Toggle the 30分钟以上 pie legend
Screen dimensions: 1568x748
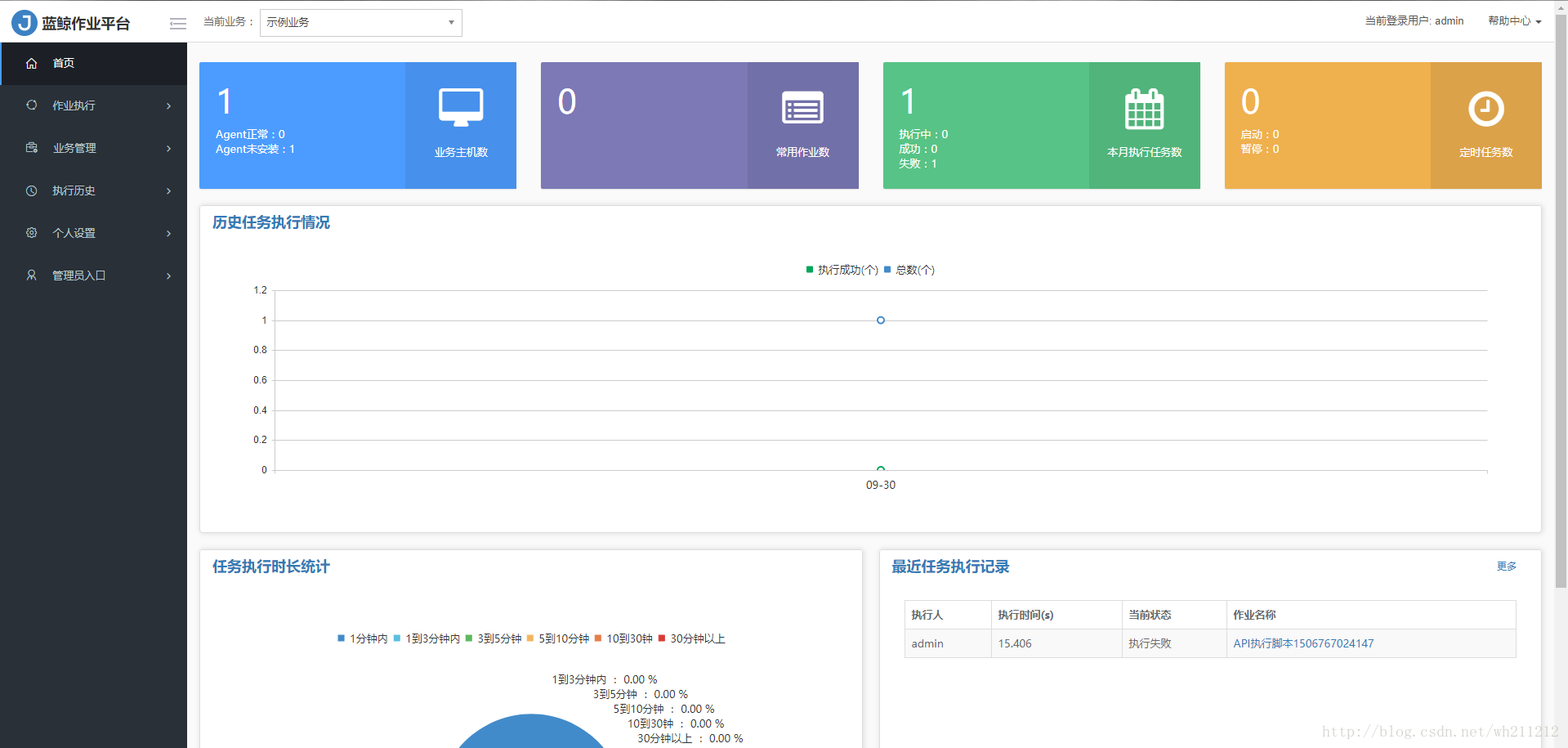pyautogui.click(x=692, y=638)
